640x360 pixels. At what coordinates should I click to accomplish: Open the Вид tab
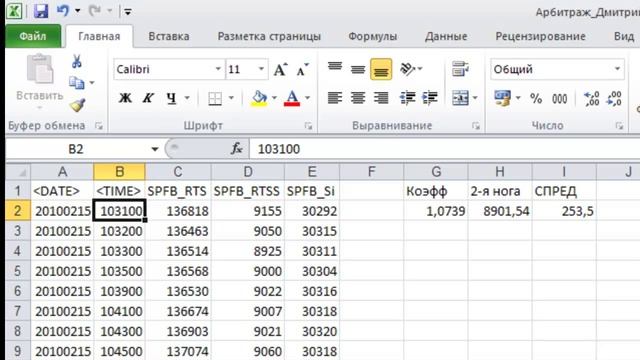(624, 36)
